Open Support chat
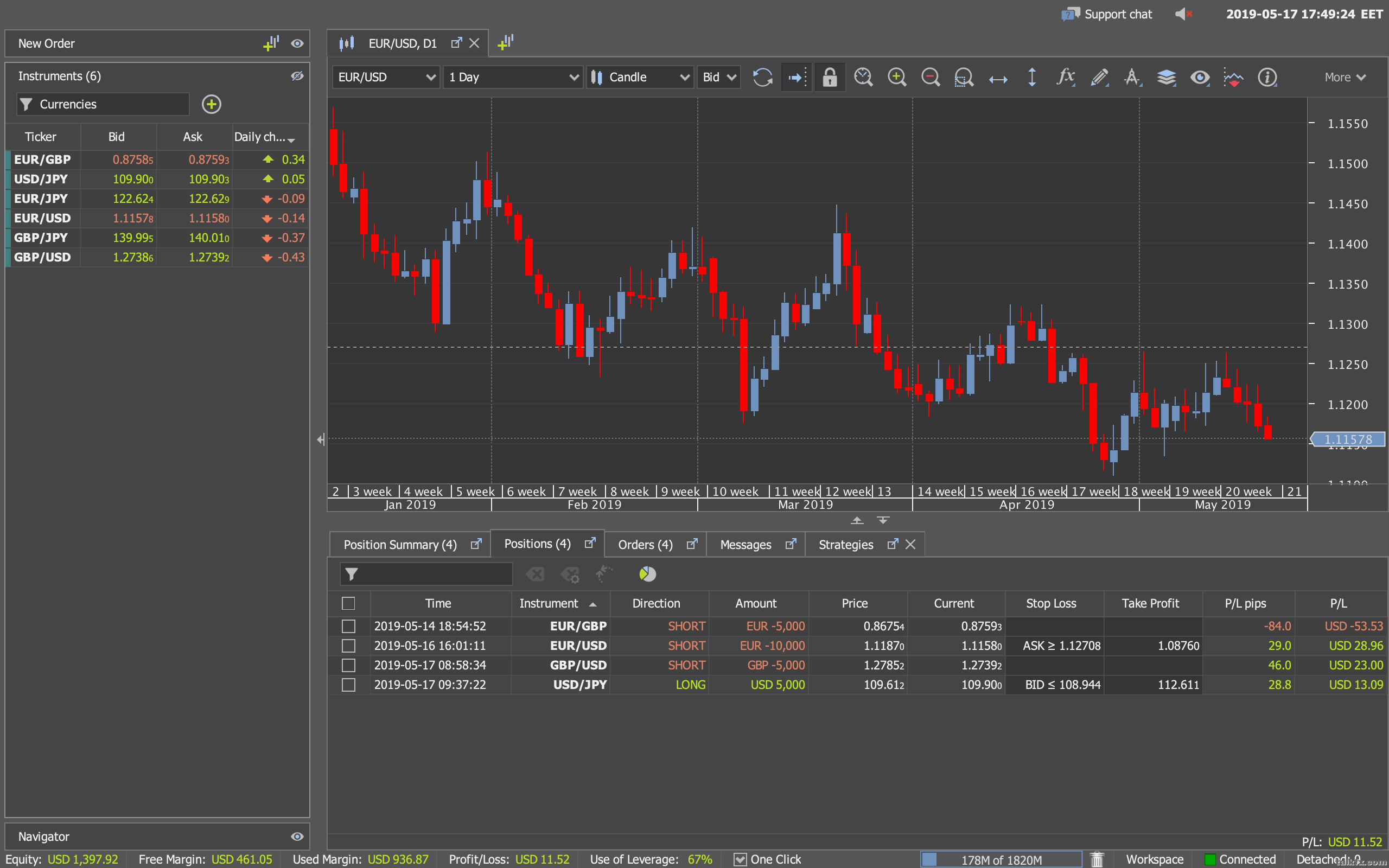The width and height of the screenshot is (1389, 868). [1107, 14]
